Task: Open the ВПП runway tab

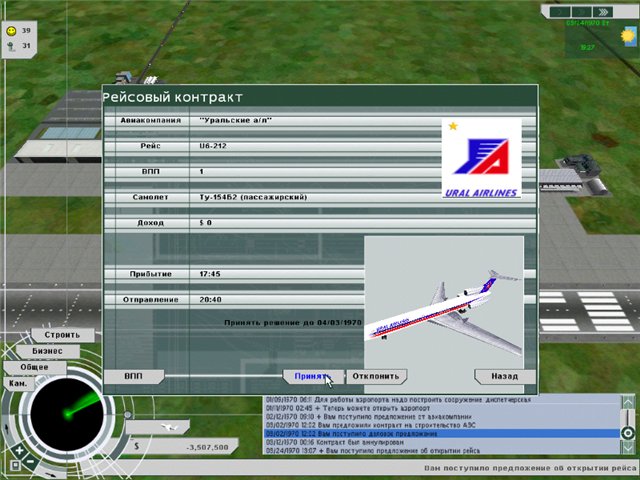Action: (x=134, y=377)
